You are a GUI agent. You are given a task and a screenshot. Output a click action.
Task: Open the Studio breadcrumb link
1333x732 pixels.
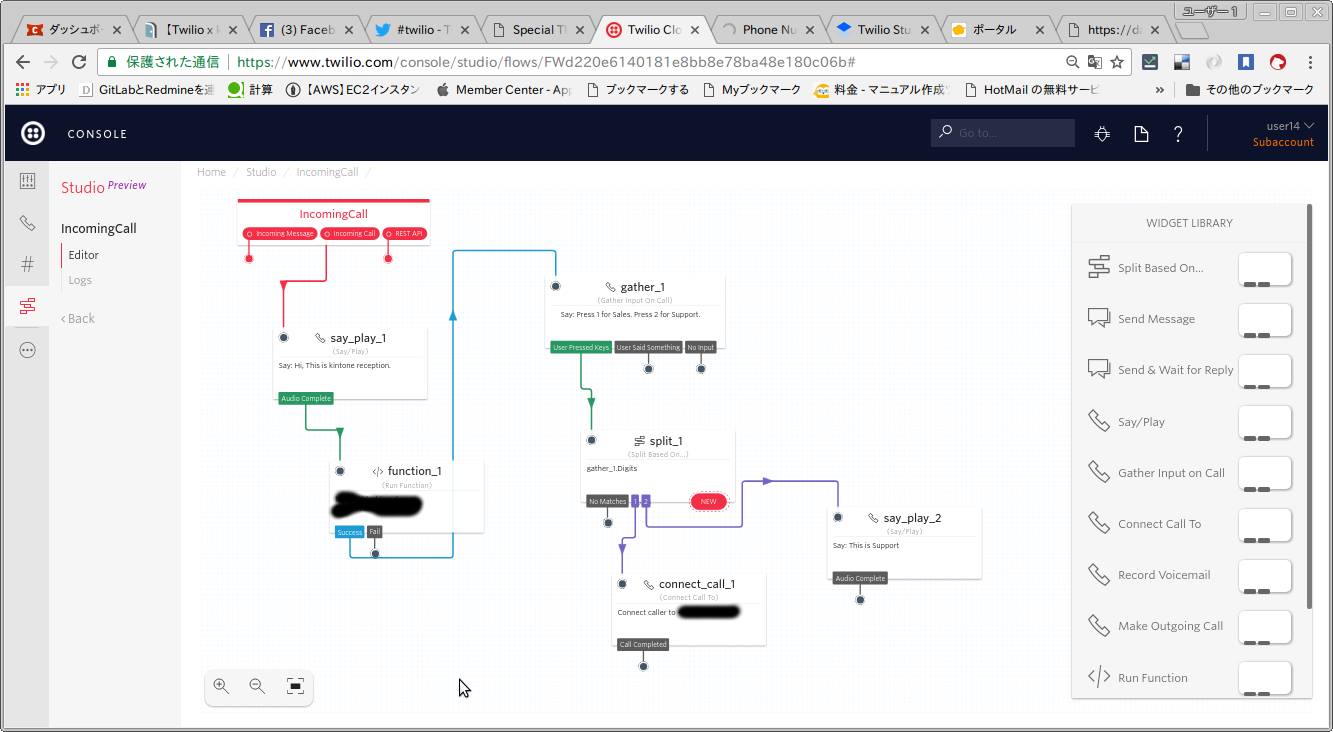(x=261, y=172)
